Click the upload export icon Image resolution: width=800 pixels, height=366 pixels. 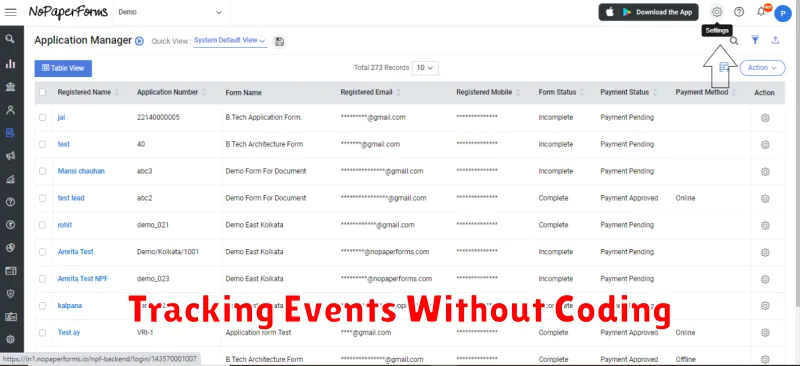775,40
